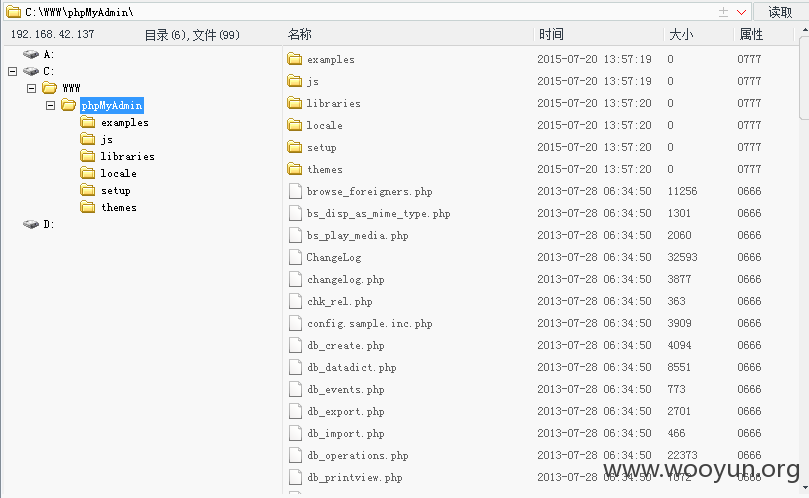Click the phpMyAdmin folder icon in tree
Screen dimensions: 809x498
coord(69,105)
